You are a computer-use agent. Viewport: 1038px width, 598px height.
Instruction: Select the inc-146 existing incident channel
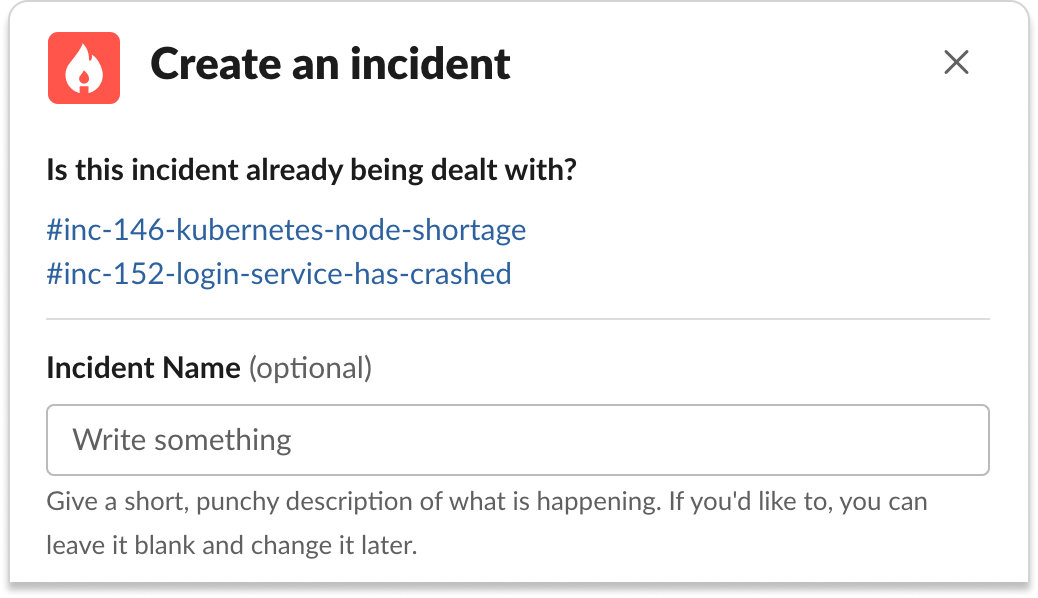coord(286,230)
